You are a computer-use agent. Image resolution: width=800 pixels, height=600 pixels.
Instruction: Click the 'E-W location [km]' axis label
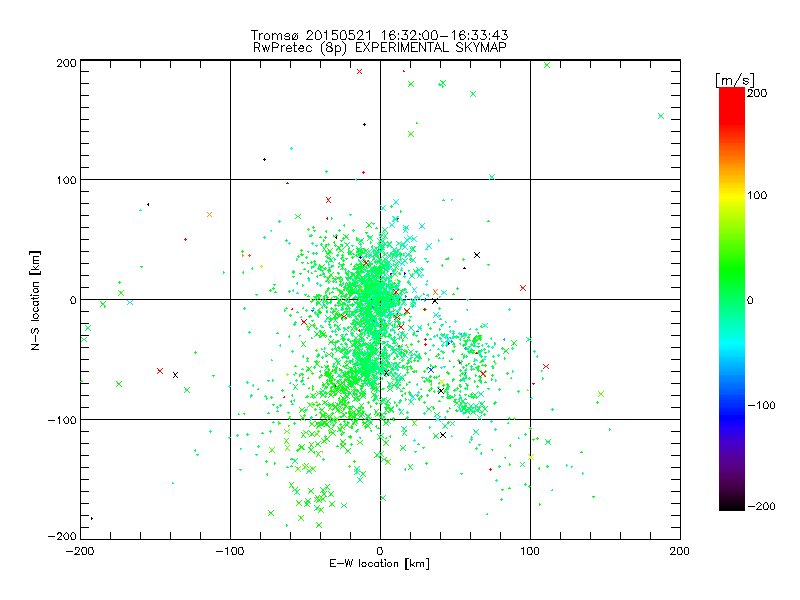pyautogui.click(x=379, y=564)
